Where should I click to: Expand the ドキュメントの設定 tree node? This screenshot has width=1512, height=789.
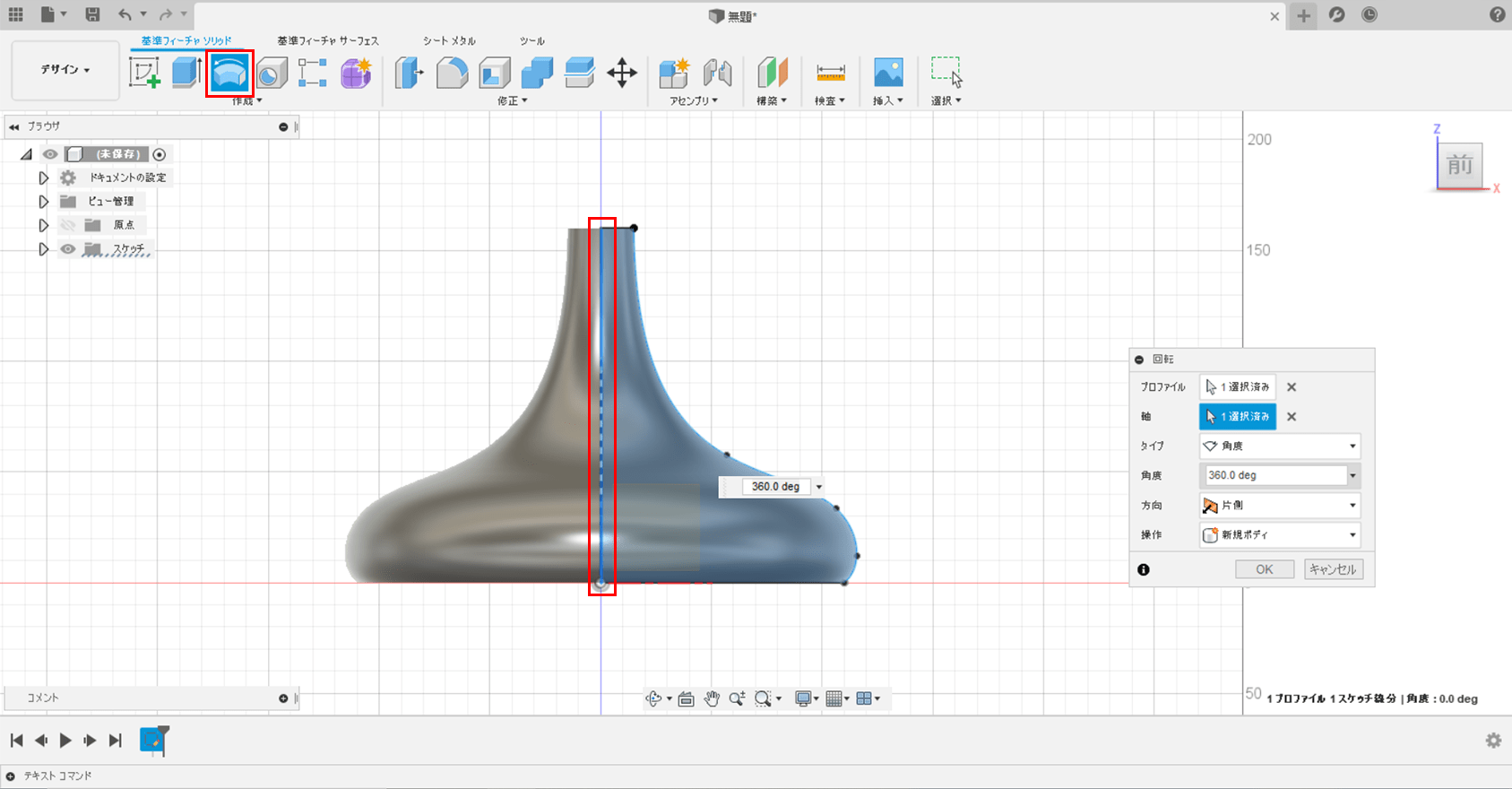[43, 178]
